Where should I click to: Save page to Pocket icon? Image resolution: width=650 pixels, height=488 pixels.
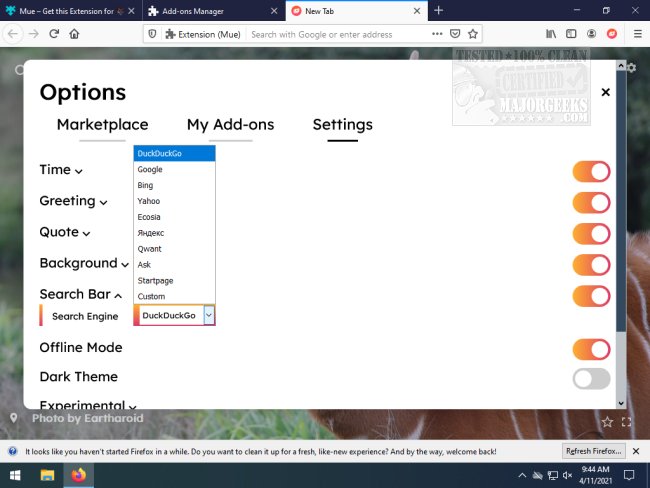coord(455,34)
